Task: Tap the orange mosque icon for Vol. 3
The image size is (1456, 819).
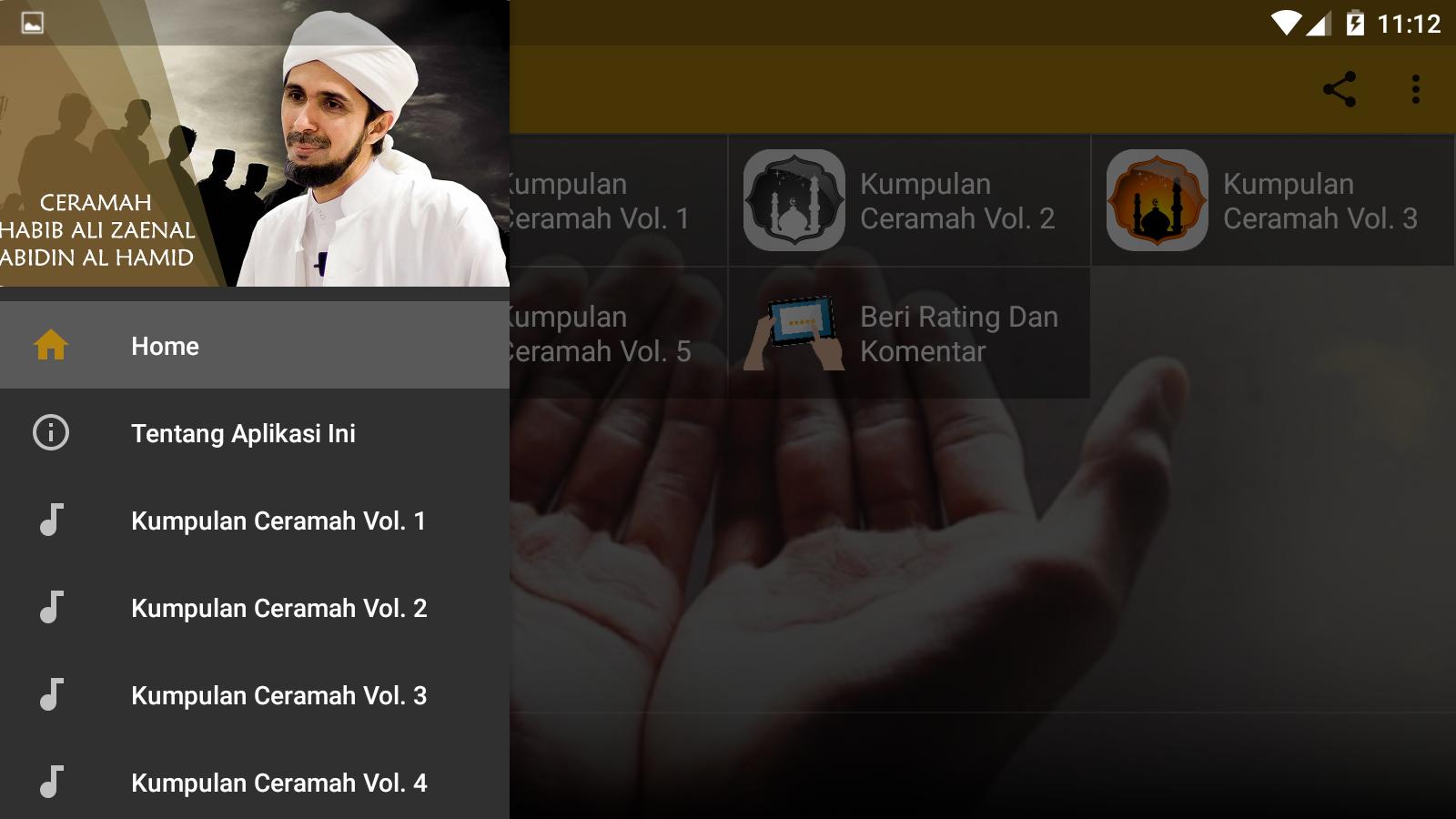Action: 1157,200
